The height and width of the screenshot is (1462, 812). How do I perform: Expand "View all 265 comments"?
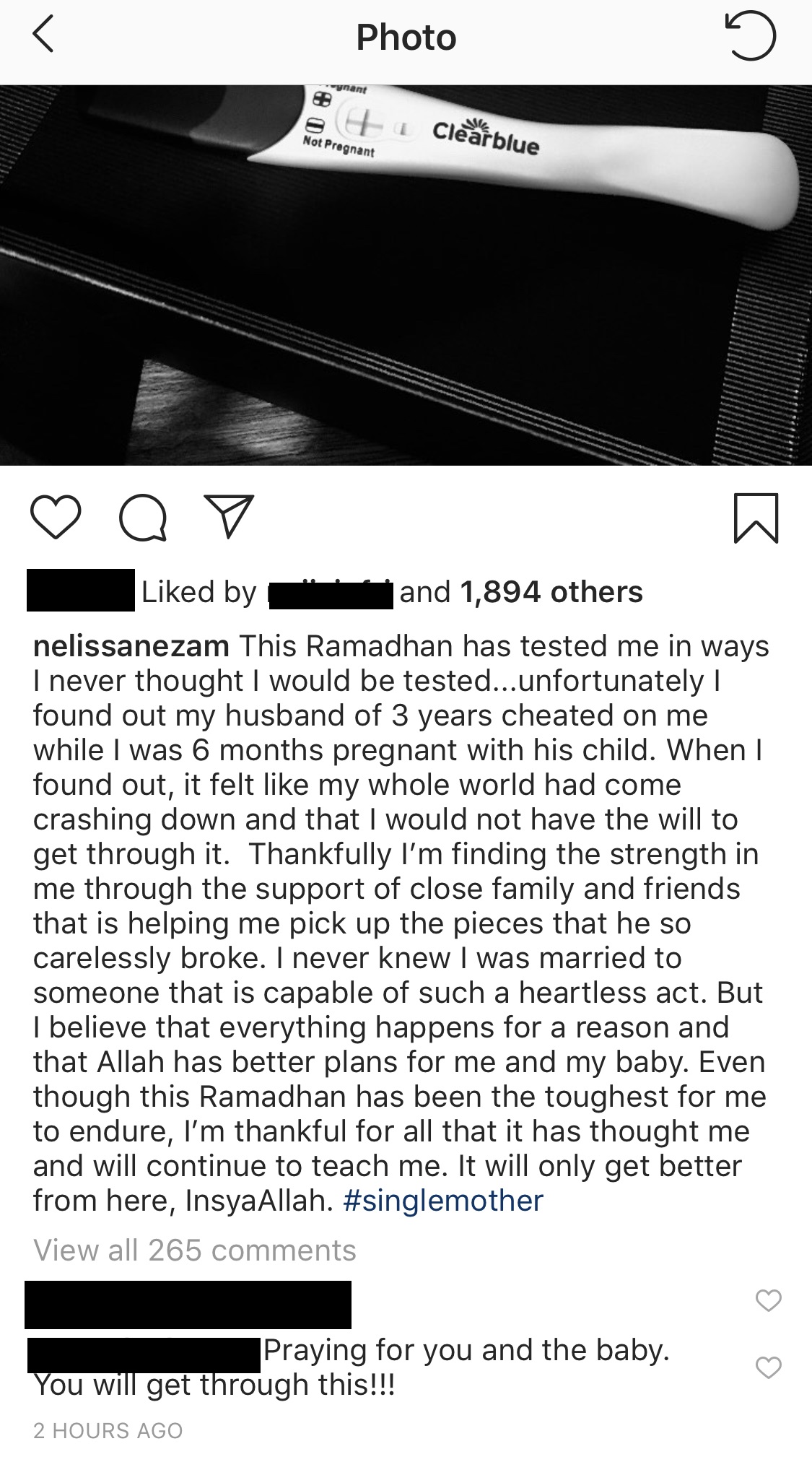(195, 1250)
